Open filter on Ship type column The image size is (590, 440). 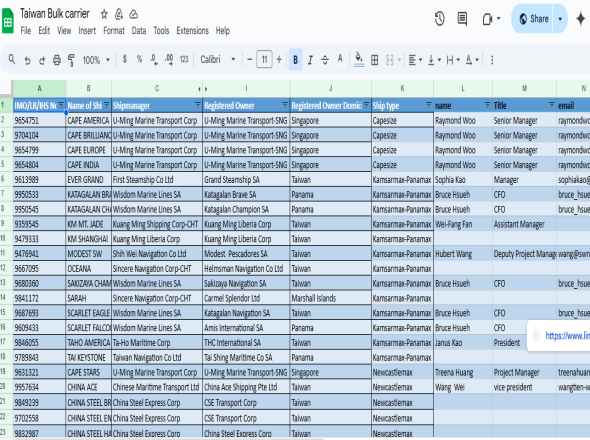click(x=429, y=105)
